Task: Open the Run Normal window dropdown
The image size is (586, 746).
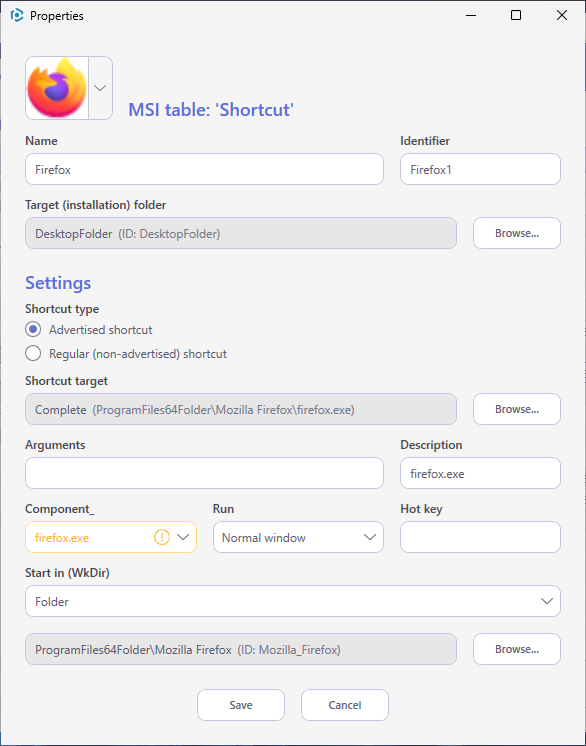Action: (x=298, y=537)
